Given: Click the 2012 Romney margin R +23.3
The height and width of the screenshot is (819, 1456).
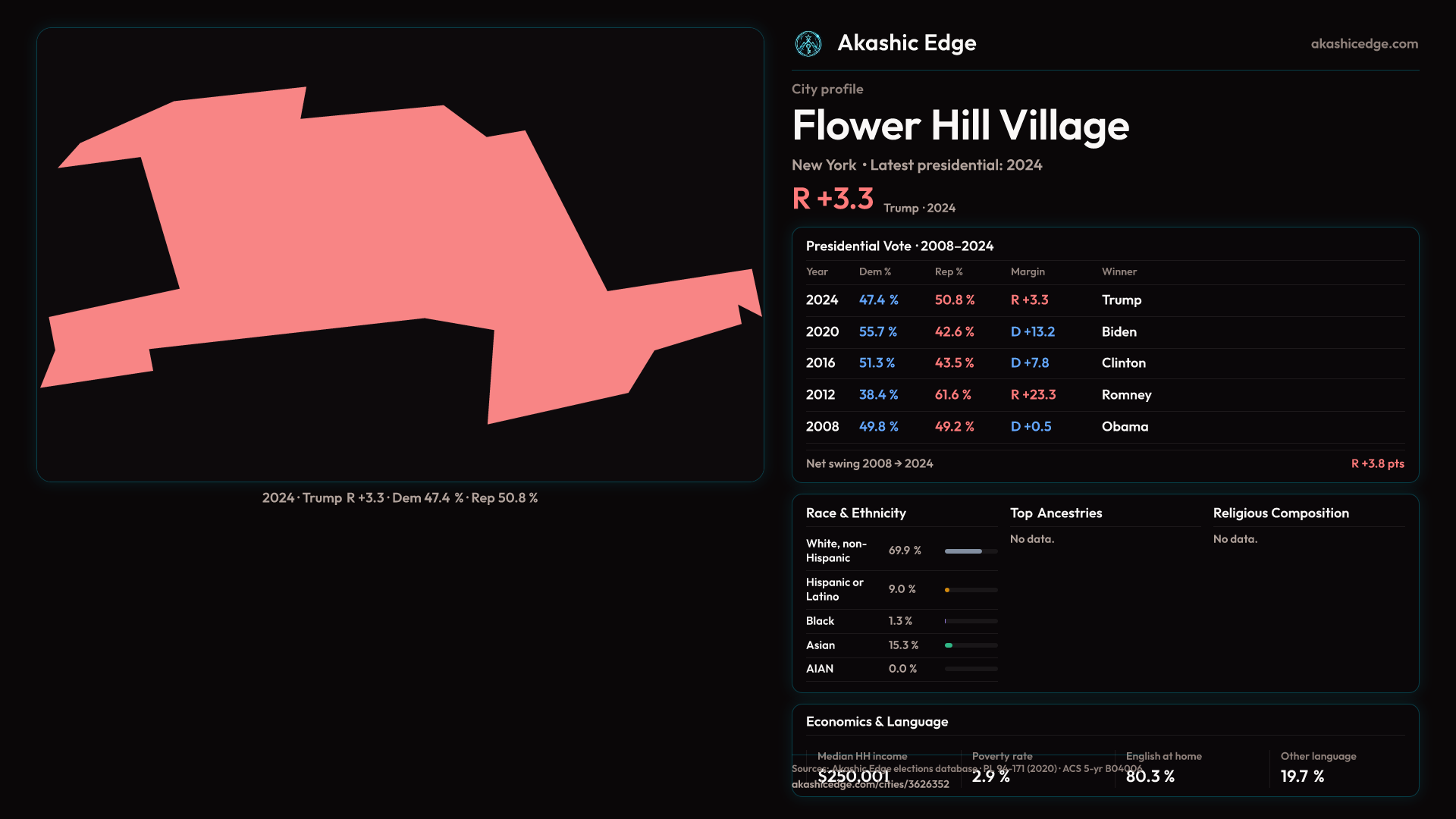Looking at the screenshot, I should point(1033,395).
